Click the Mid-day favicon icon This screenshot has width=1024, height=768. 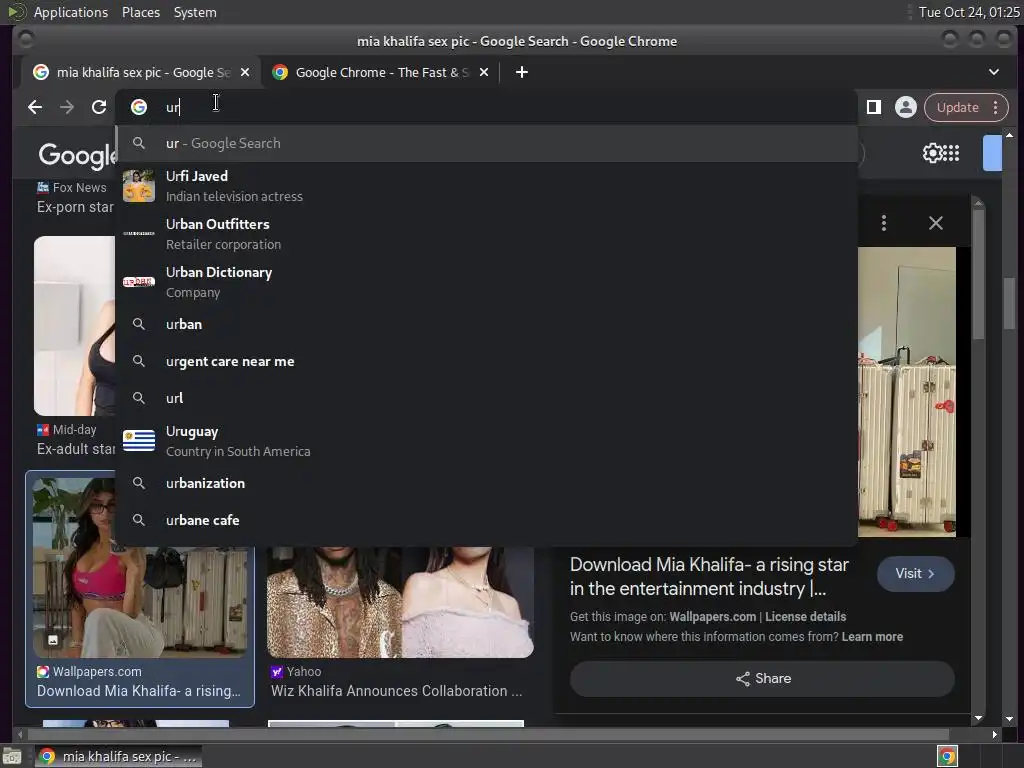[42, 430]
